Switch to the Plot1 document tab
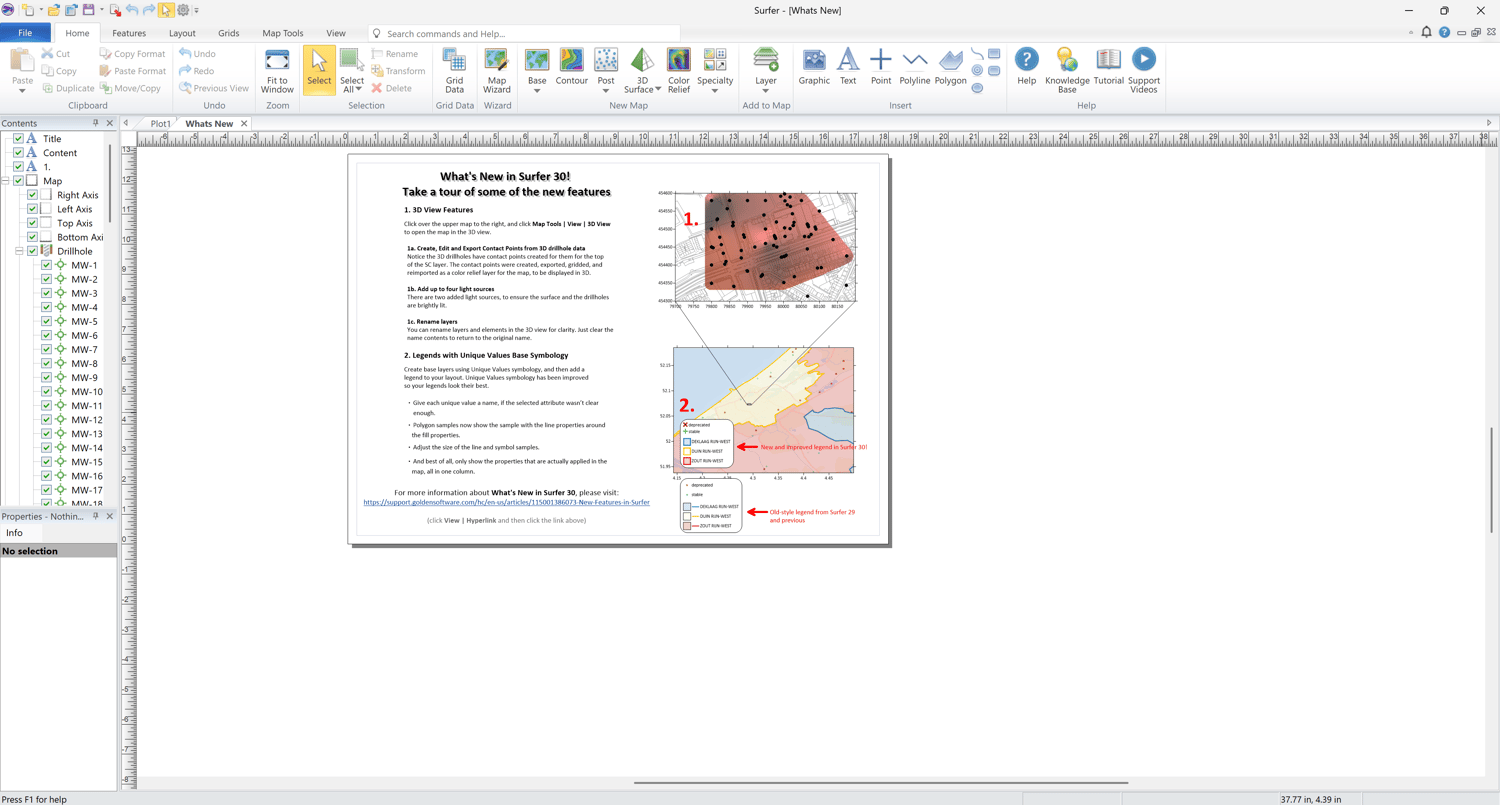Viewport: 1500px width, 805px height. pos(160,124)
